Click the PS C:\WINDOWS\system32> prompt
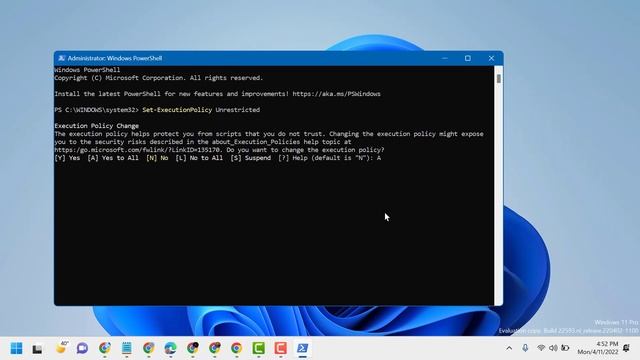The image size is (640, 360). (x=97, y=110)
